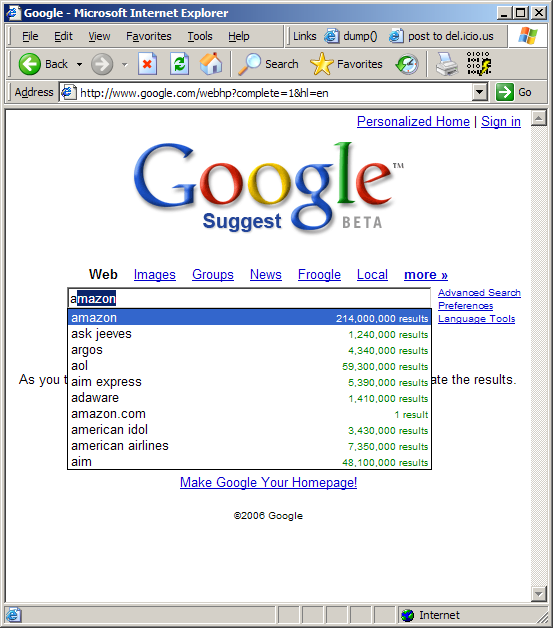Click the Advanced Search link
Screen dimensions: 553x628
click(x=479, y=293)
